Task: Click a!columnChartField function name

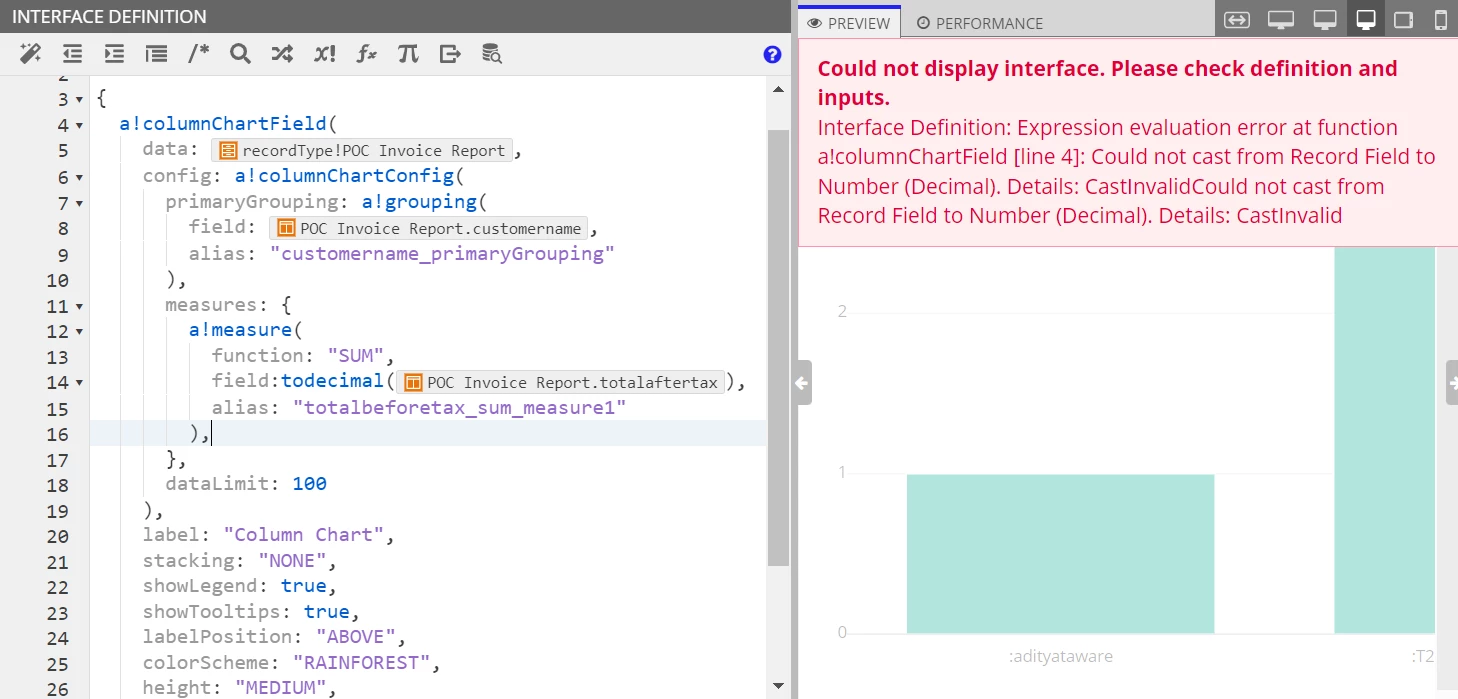Action: (x=222, y=124)
